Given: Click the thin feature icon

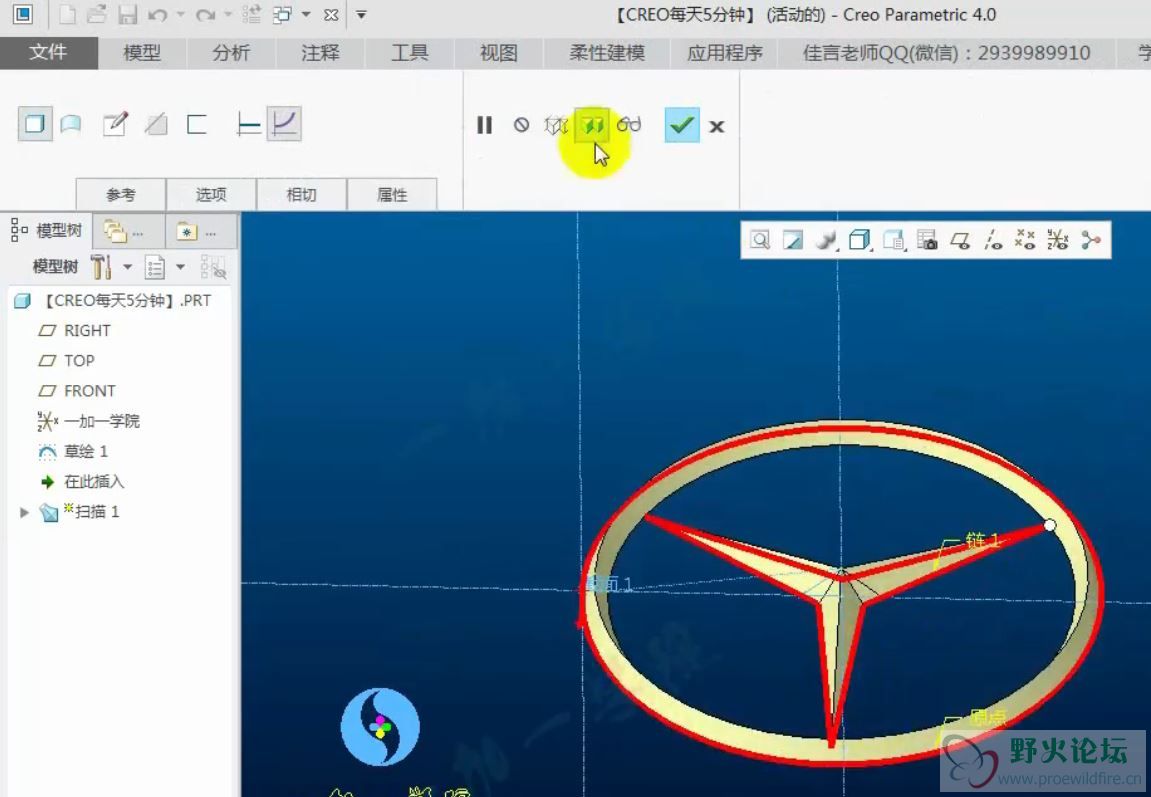Looking at the screenshot, I should pos(197,124).
